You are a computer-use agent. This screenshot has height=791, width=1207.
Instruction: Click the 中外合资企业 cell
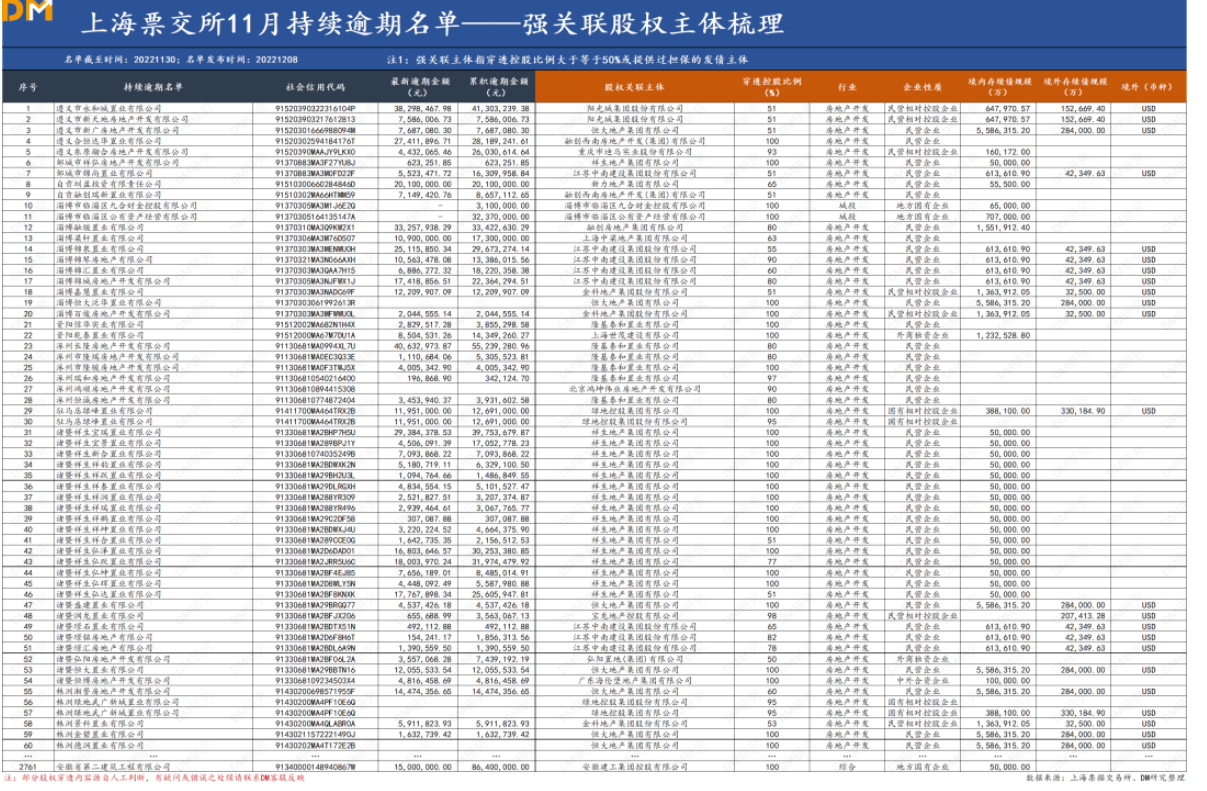point(922,681)
